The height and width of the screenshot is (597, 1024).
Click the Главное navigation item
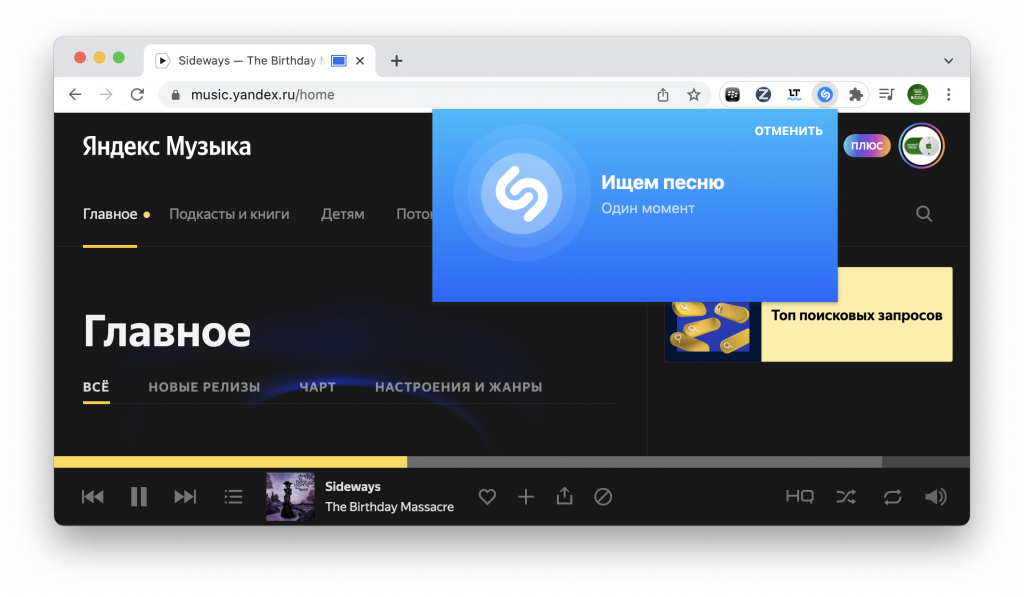110,214
